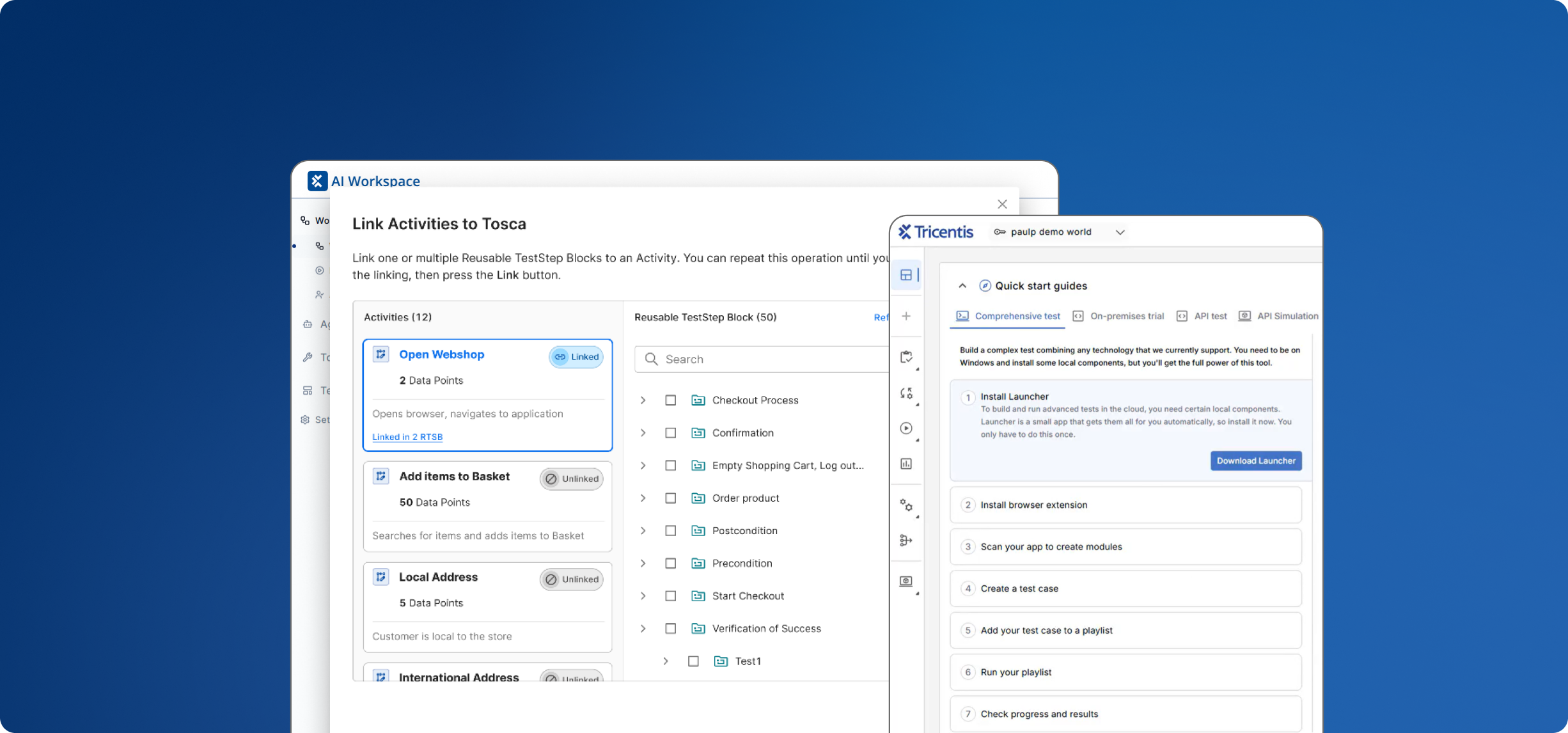This screenshot has height=733, width=1568.
Task: Click the monitor icon at Tricentis sidebar bottom
Action: tap(906, 581)
